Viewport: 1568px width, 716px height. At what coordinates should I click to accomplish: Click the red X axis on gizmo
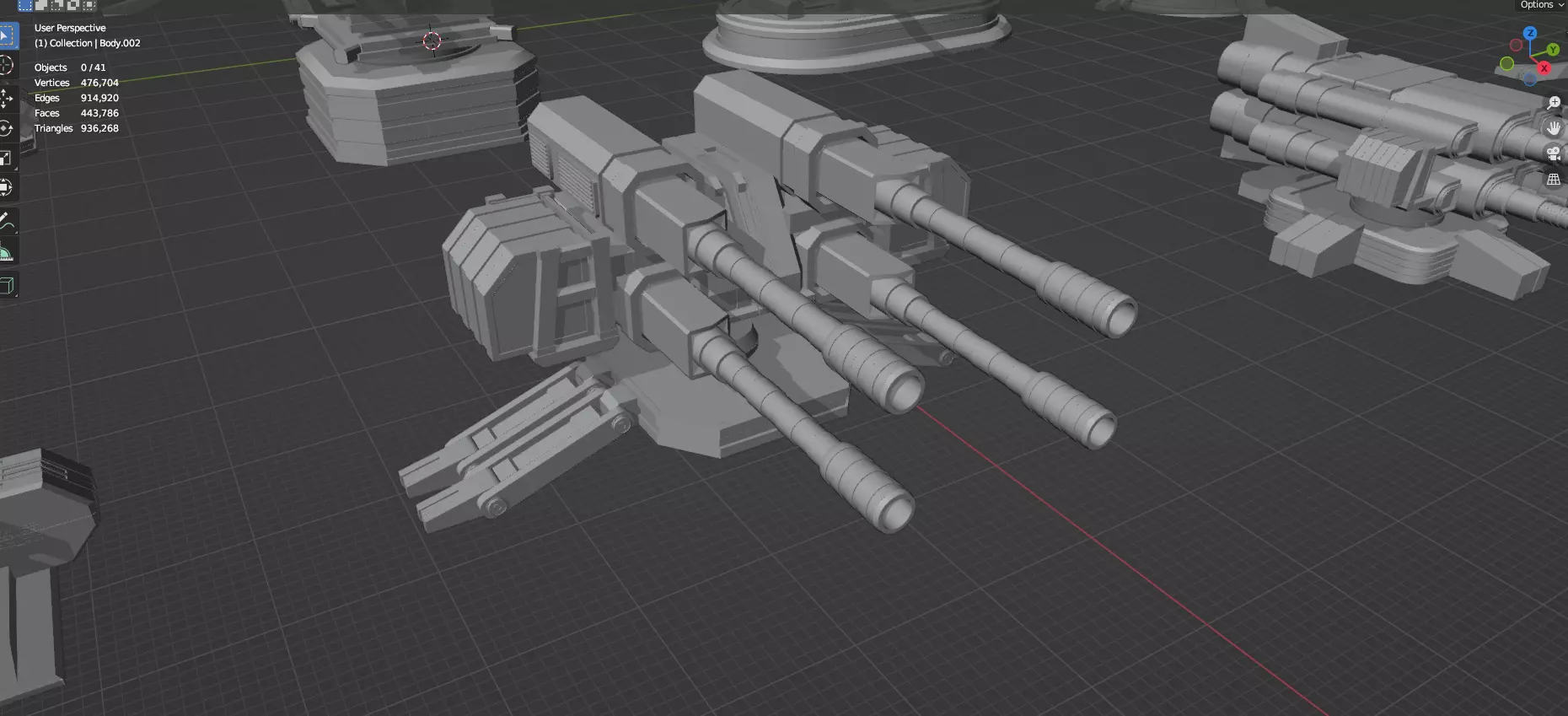tap(1544, 67)
